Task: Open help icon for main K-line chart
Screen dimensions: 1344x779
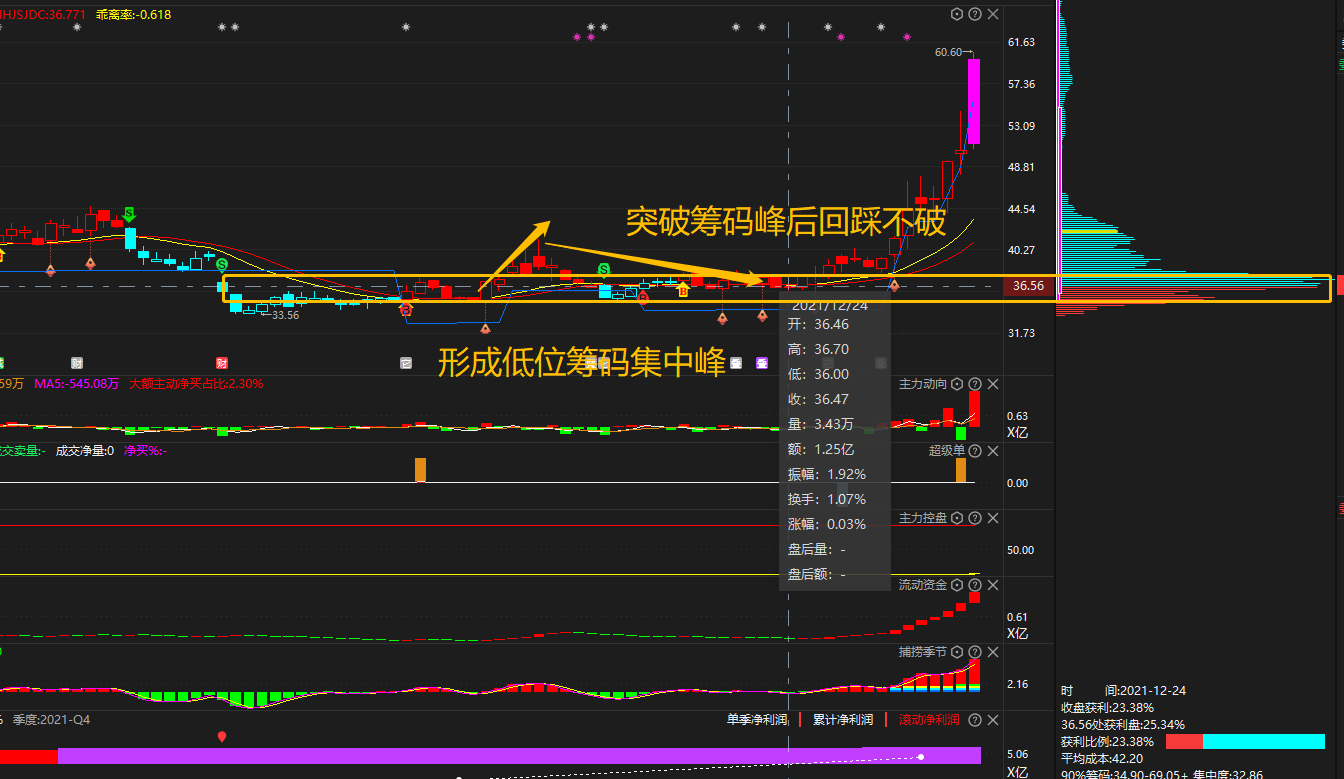Action: (x=975, y=14)
